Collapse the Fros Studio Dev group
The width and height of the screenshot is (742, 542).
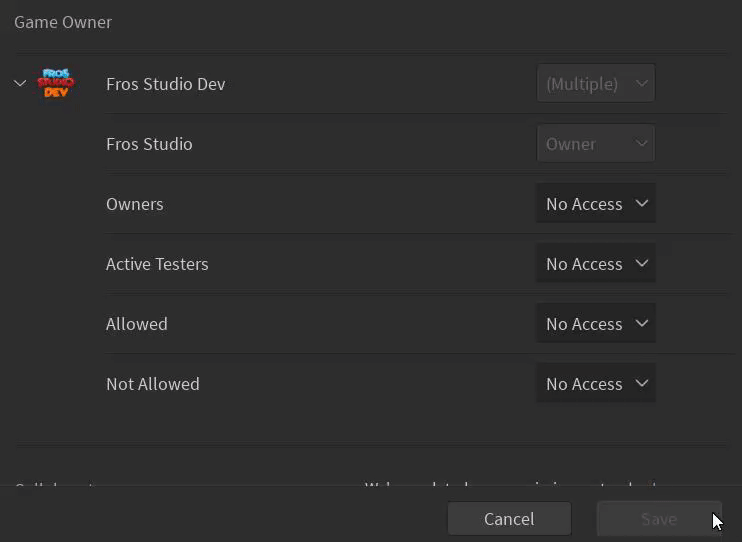tap(20, 83)
